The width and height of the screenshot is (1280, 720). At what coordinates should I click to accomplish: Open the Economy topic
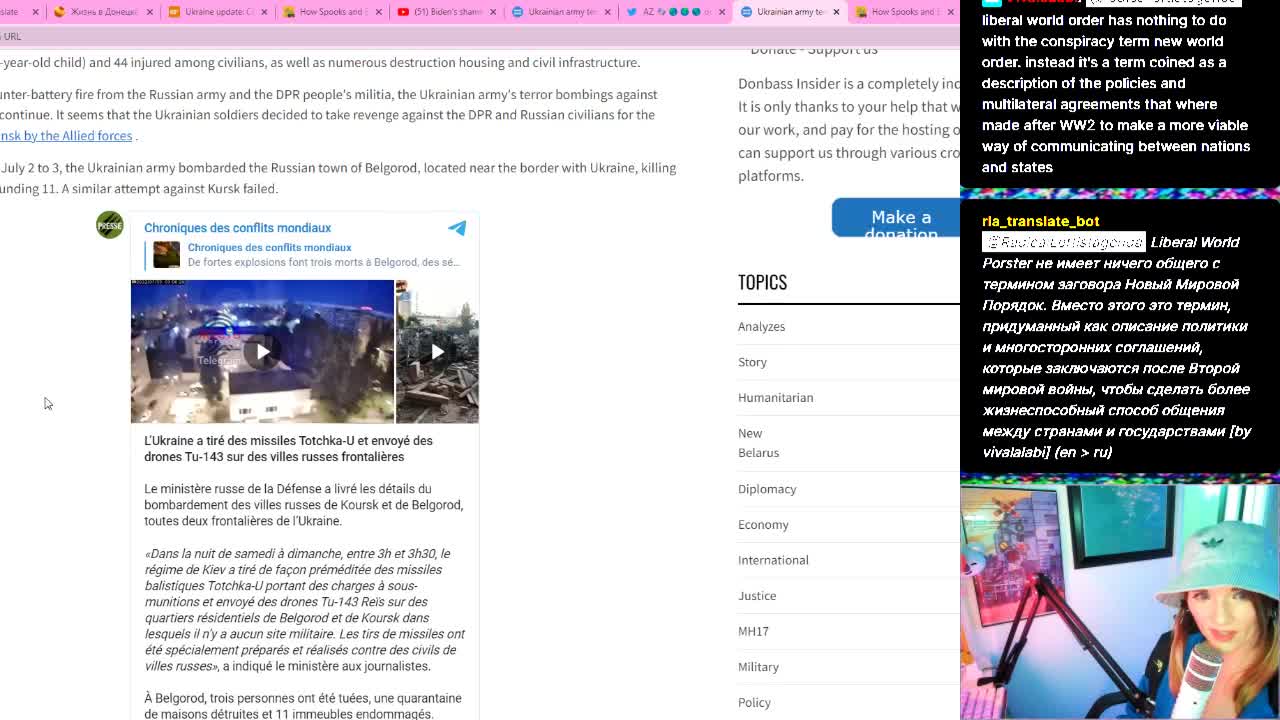pyautogui.click(x=763, y=524)
